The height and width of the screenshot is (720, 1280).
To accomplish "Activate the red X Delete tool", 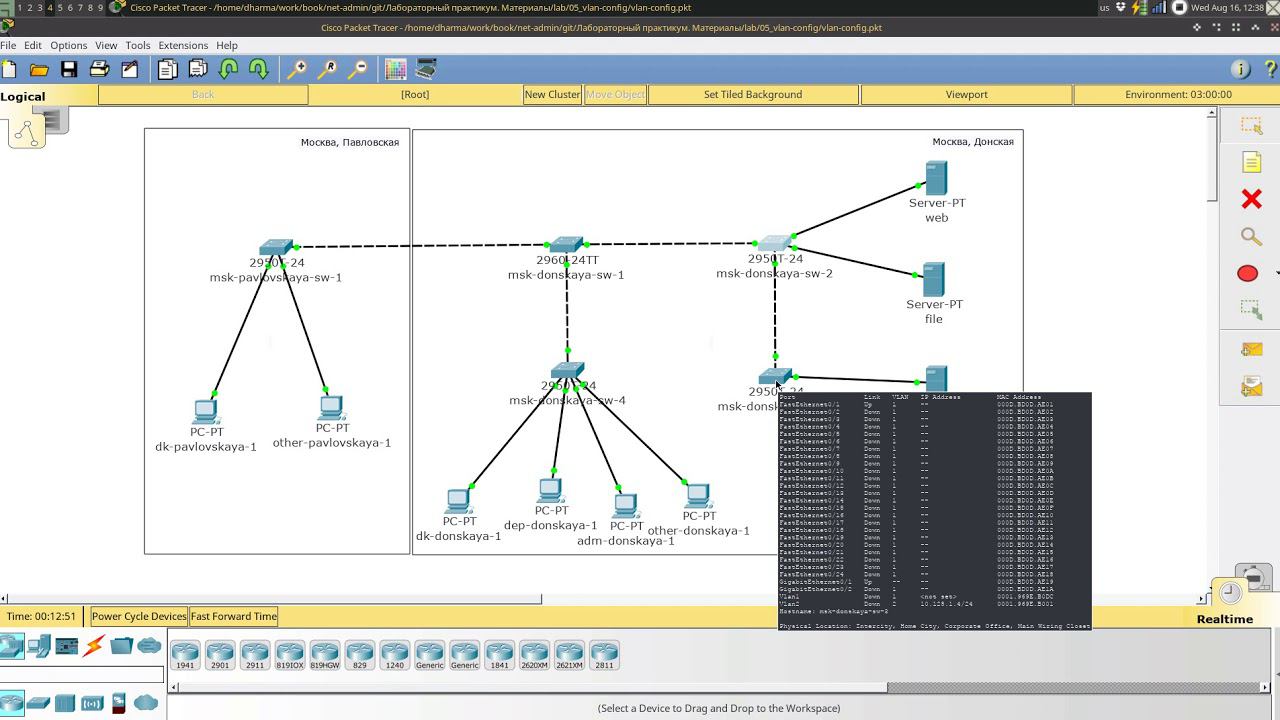I will pyautogui.click(x=1251, y=199).
